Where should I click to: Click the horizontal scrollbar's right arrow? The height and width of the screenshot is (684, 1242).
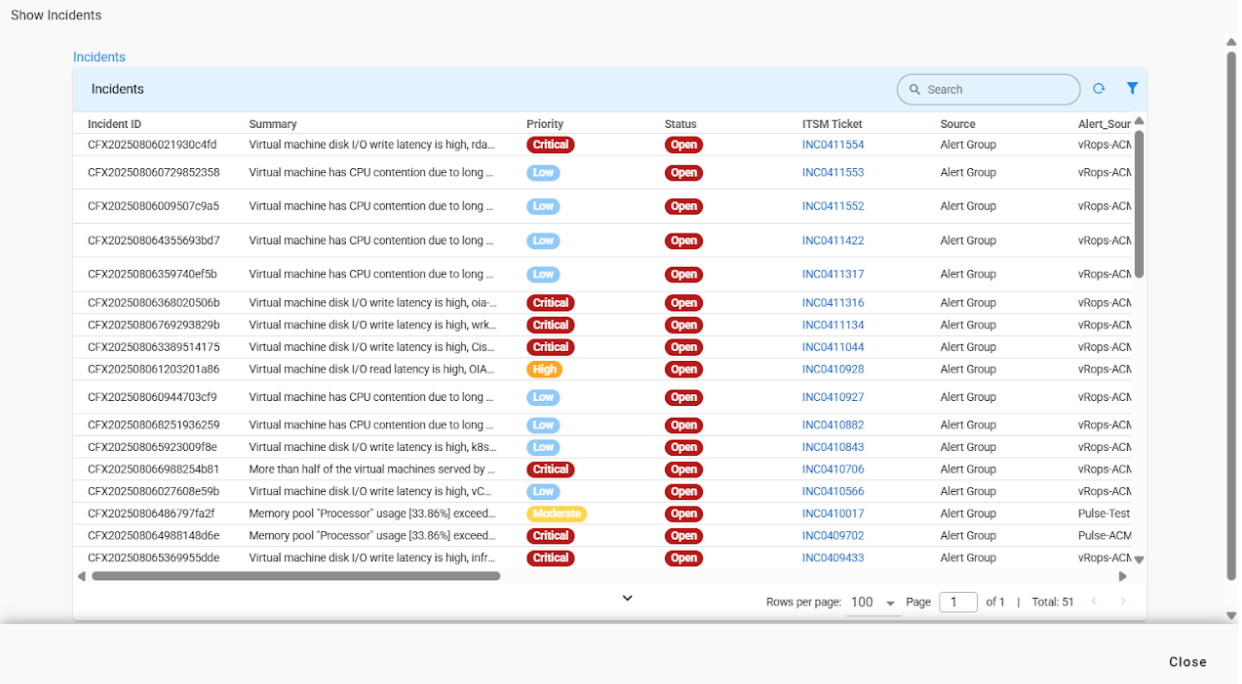coord(1122,576)
